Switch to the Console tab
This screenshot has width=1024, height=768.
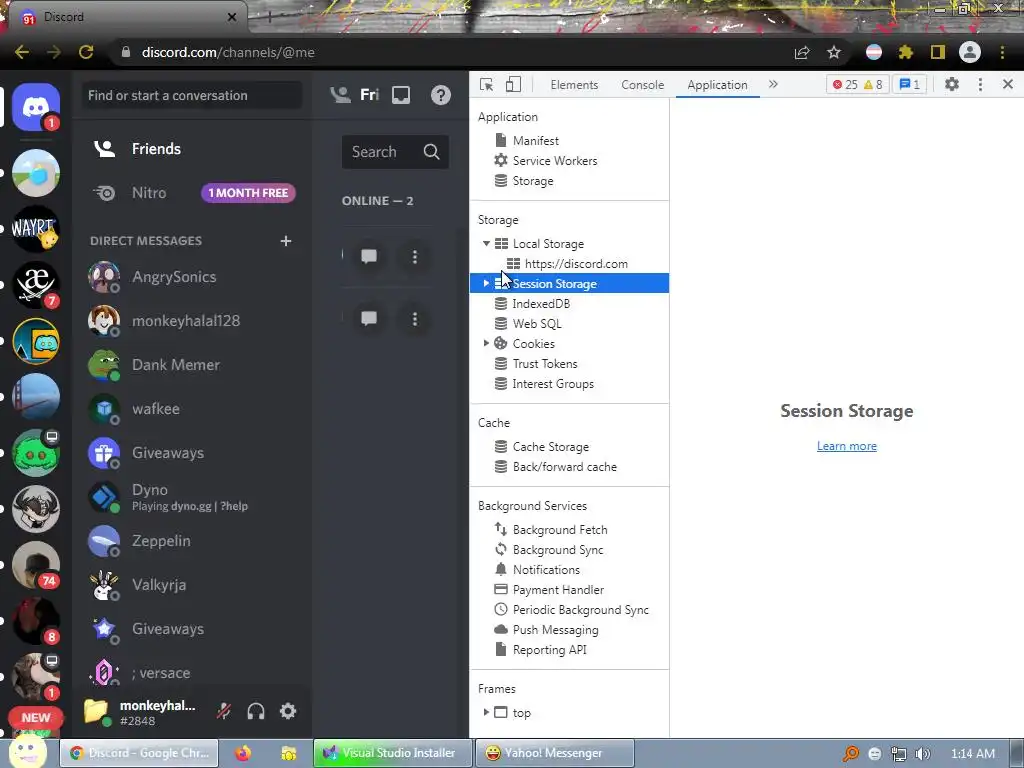(643, 85)
